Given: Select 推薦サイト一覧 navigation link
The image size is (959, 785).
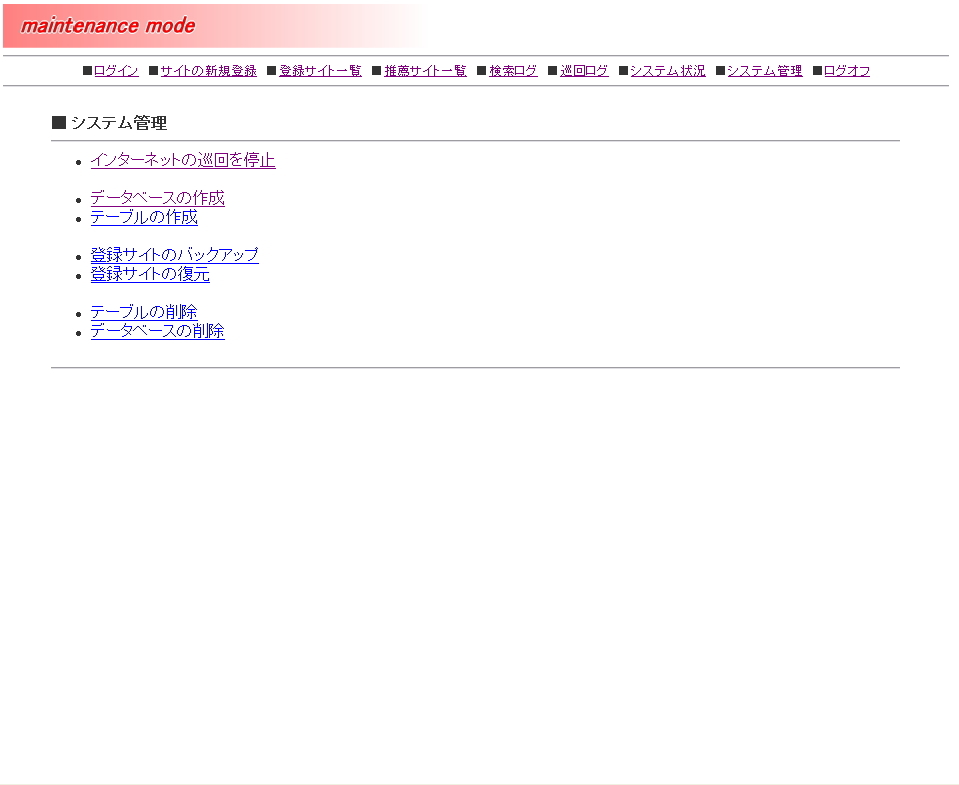Looking at the screenshot, I should [425, 71].
